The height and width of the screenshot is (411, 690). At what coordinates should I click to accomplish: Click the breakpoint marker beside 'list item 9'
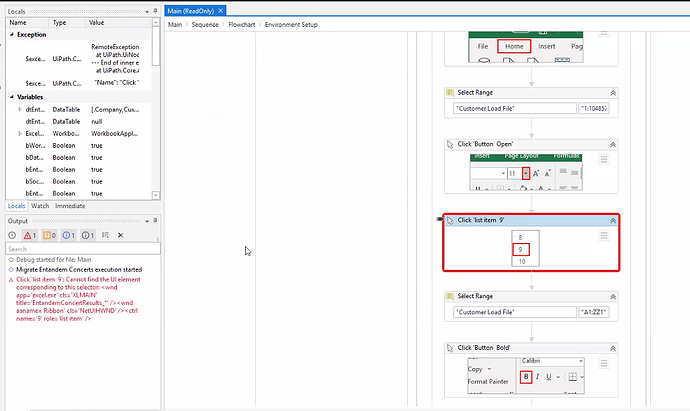440,219
